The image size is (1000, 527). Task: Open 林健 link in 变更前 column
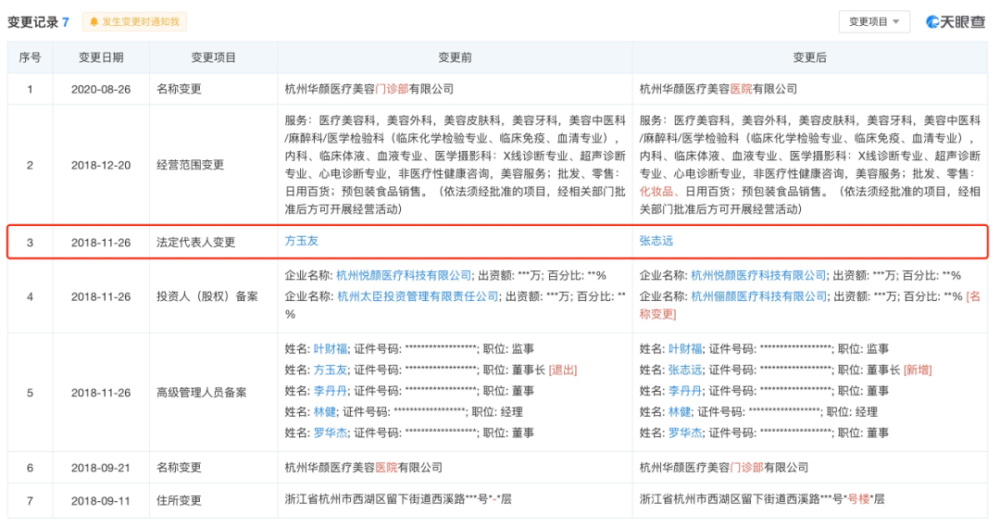pos(325,412)
